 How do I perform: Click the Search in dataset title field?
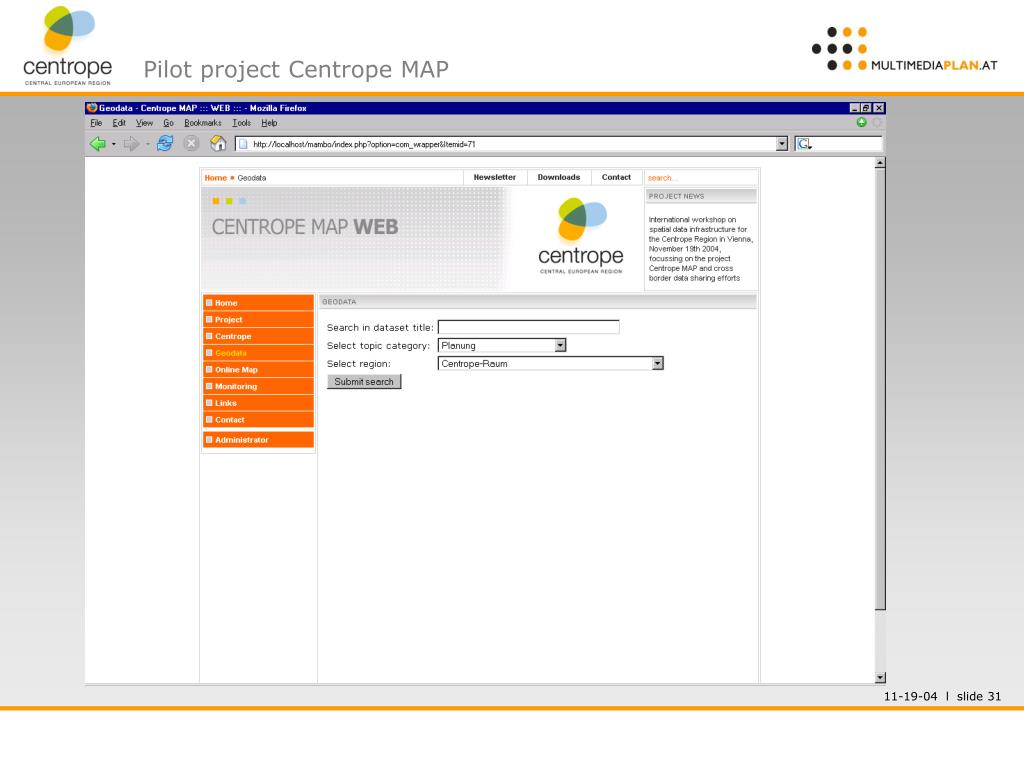[528, 327]
